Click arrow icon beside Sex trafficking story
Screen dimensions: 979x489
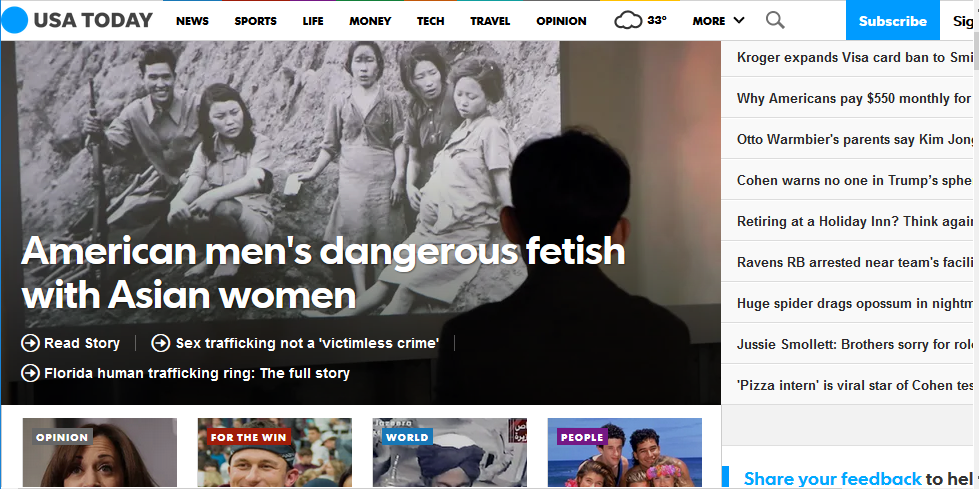click(161, 343)
